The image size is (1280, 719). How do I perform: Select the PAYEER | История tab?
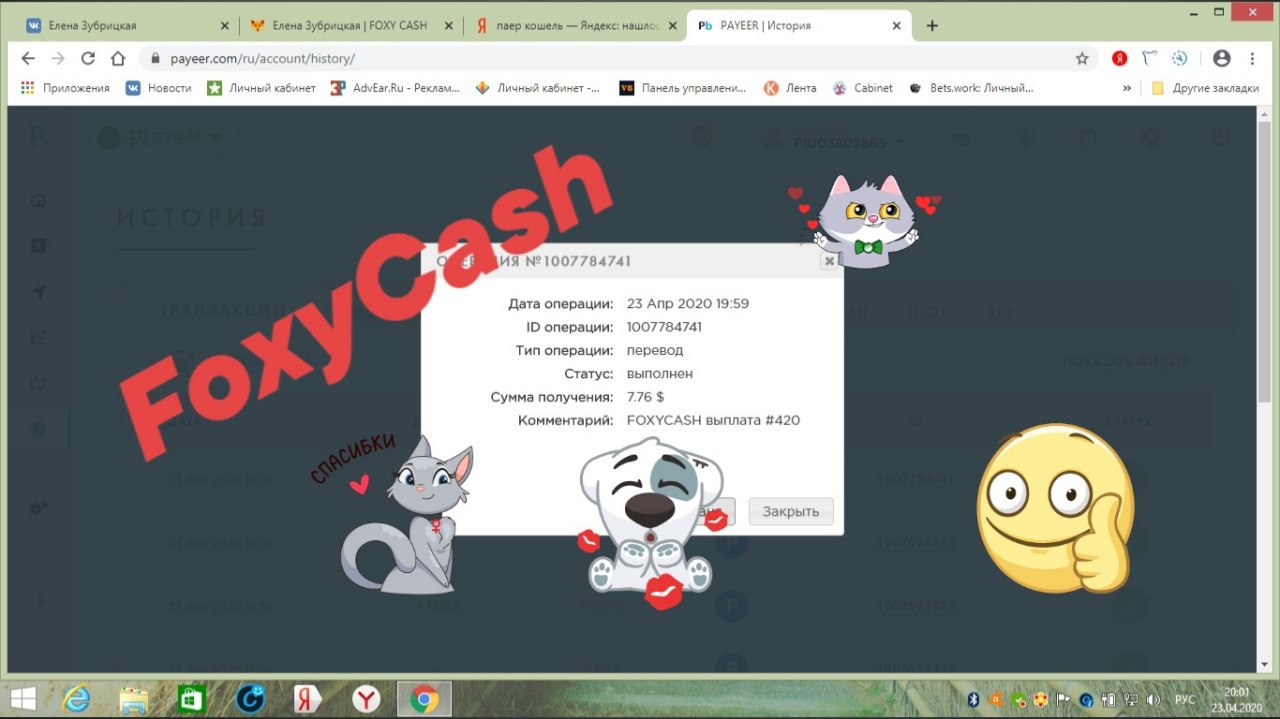tap(800, 26)
